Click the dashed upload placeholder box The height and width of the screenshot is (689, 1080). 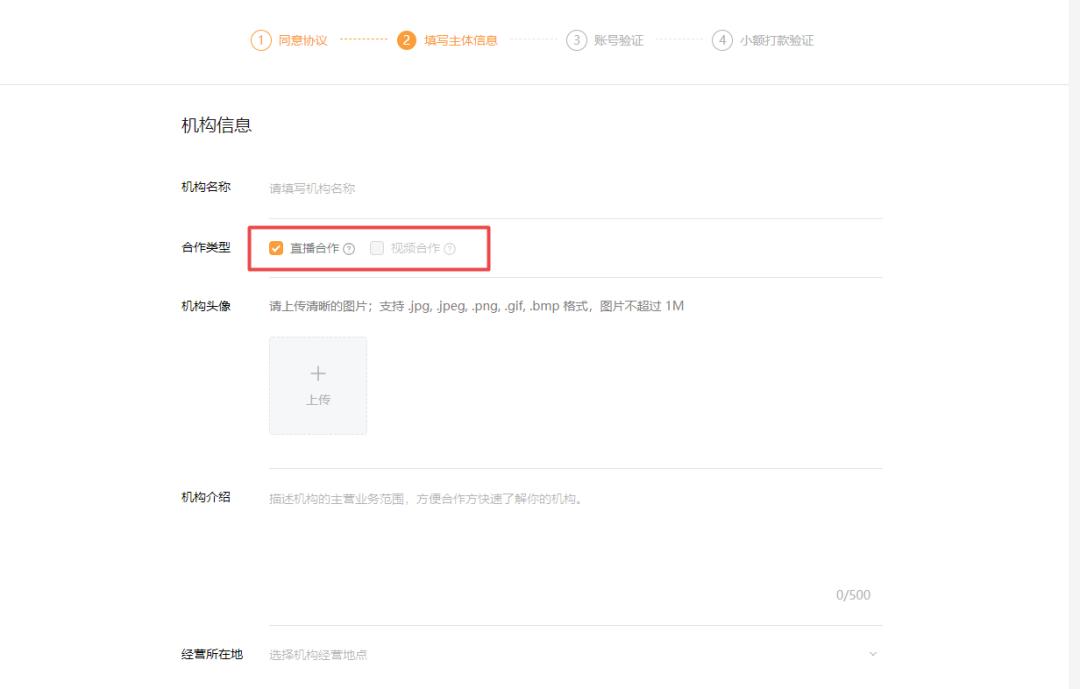pos(318,386)
